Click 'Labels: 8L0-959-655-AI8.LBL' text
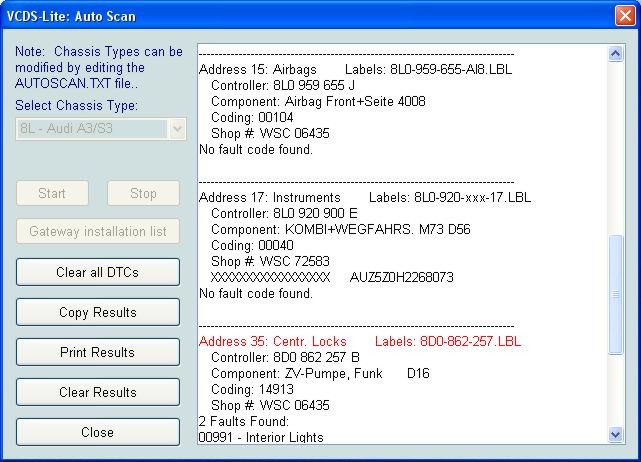 428,70
